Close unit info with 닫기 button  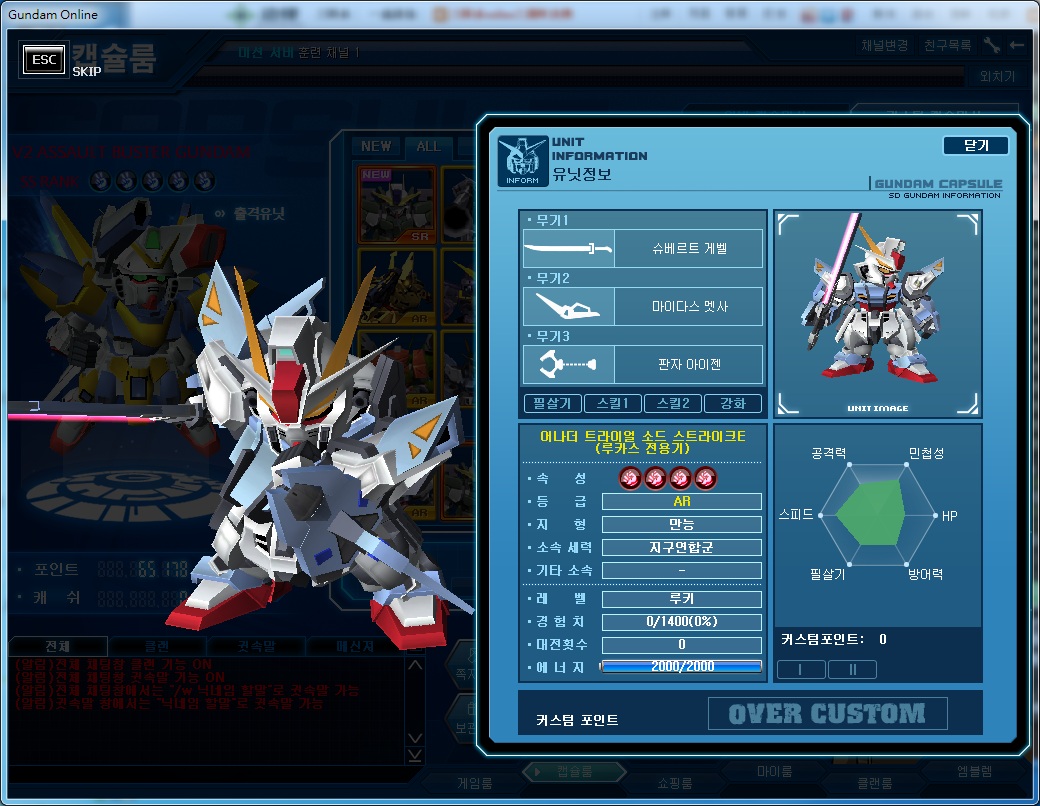(975, 145)
